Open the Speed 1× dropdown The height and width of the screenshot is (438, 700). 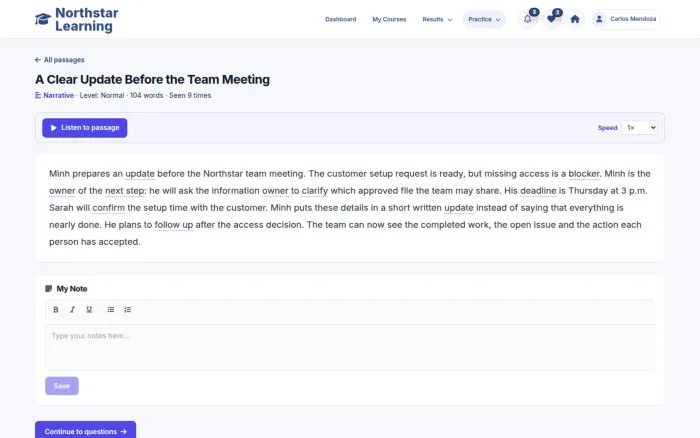(639, 128)
